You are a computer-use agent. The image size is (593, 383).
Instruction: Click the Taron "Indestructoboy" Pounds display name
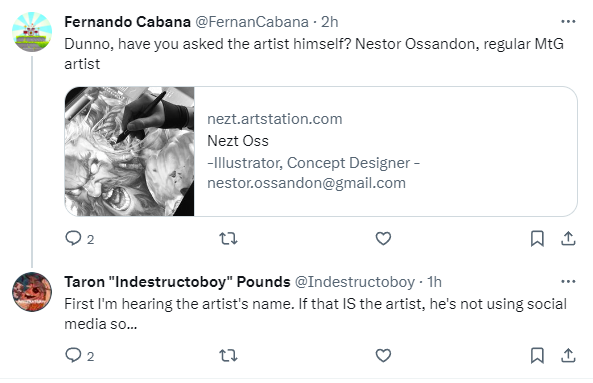click(177, 282)
